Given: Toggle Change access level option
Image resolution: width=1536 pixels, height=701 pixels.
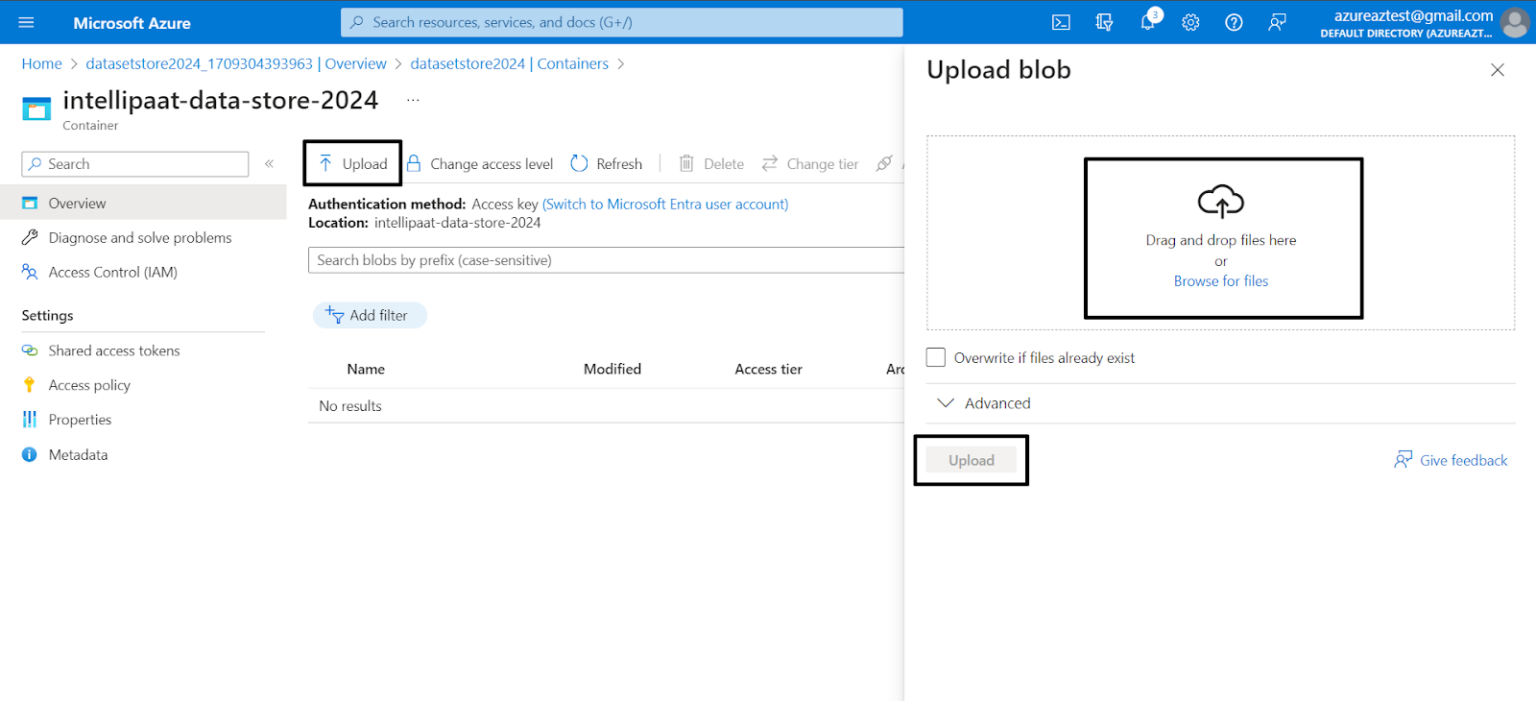Looking at the screenshot, I should pos(480,163).
